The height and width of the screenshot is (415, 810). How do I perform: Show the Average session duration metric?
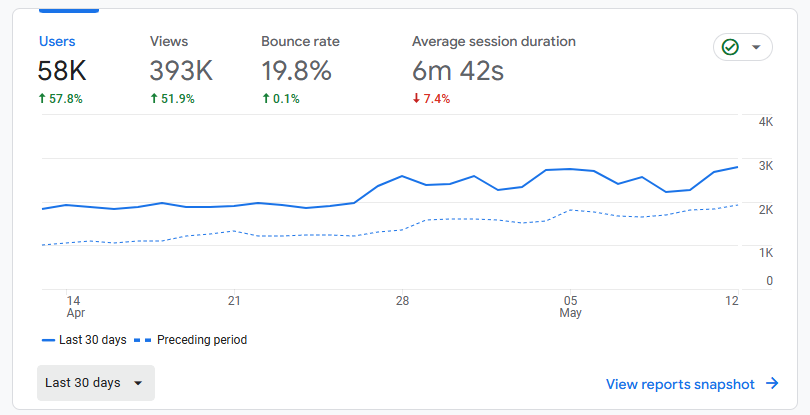pyautogui.click(x=493, y=42)
